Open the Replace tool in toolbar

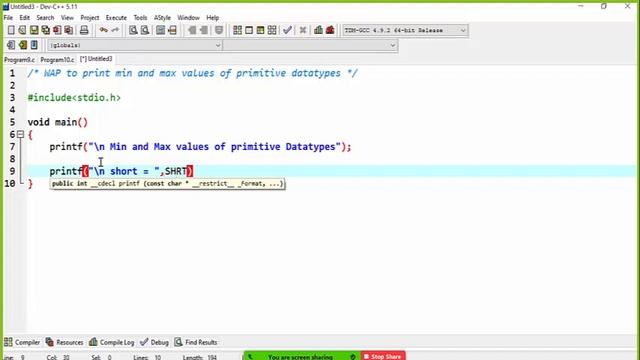tap(145, 30)
